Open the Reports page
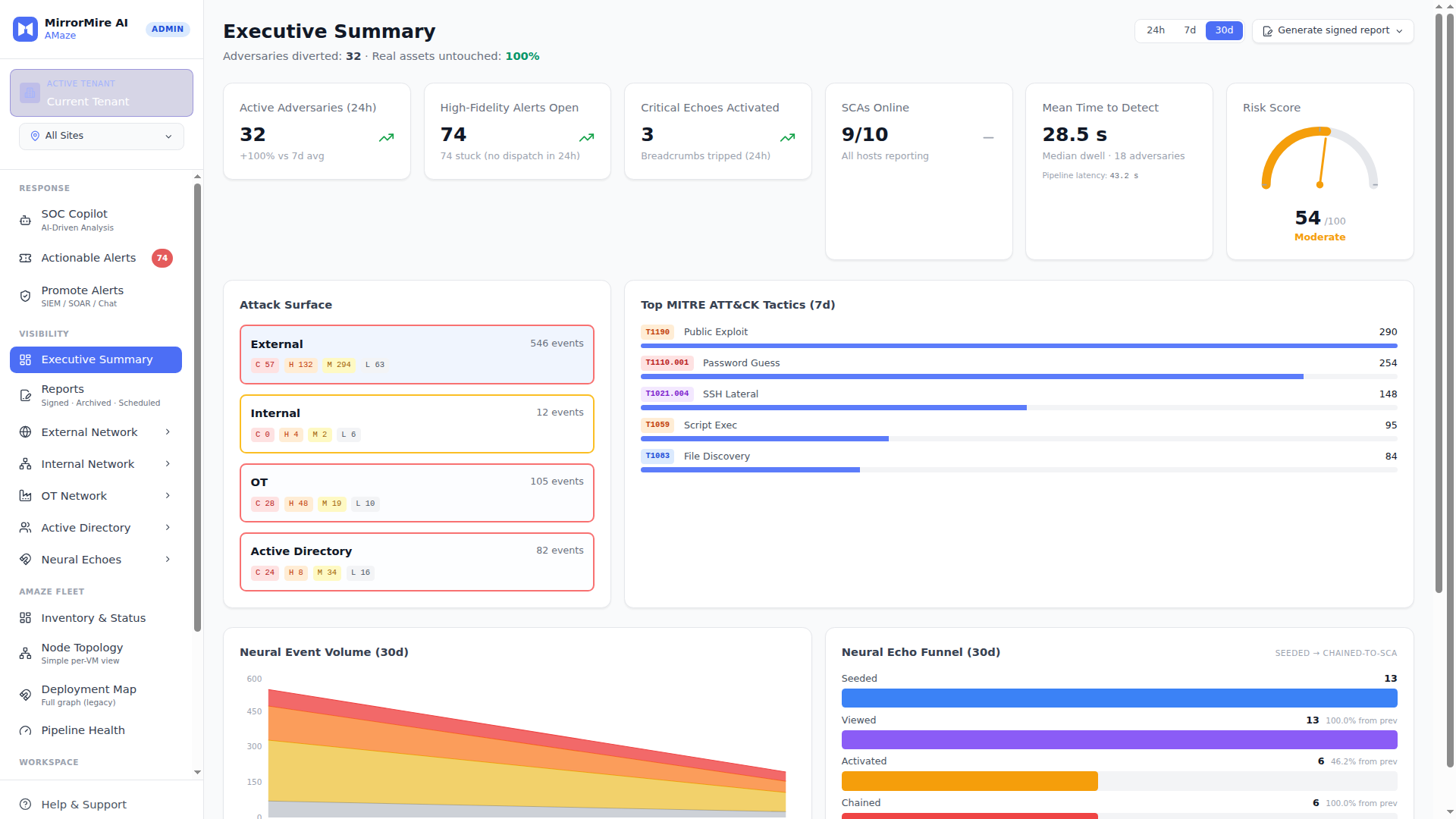The width and height of the screenshot is (1456, 819). [x=96, y=395]
